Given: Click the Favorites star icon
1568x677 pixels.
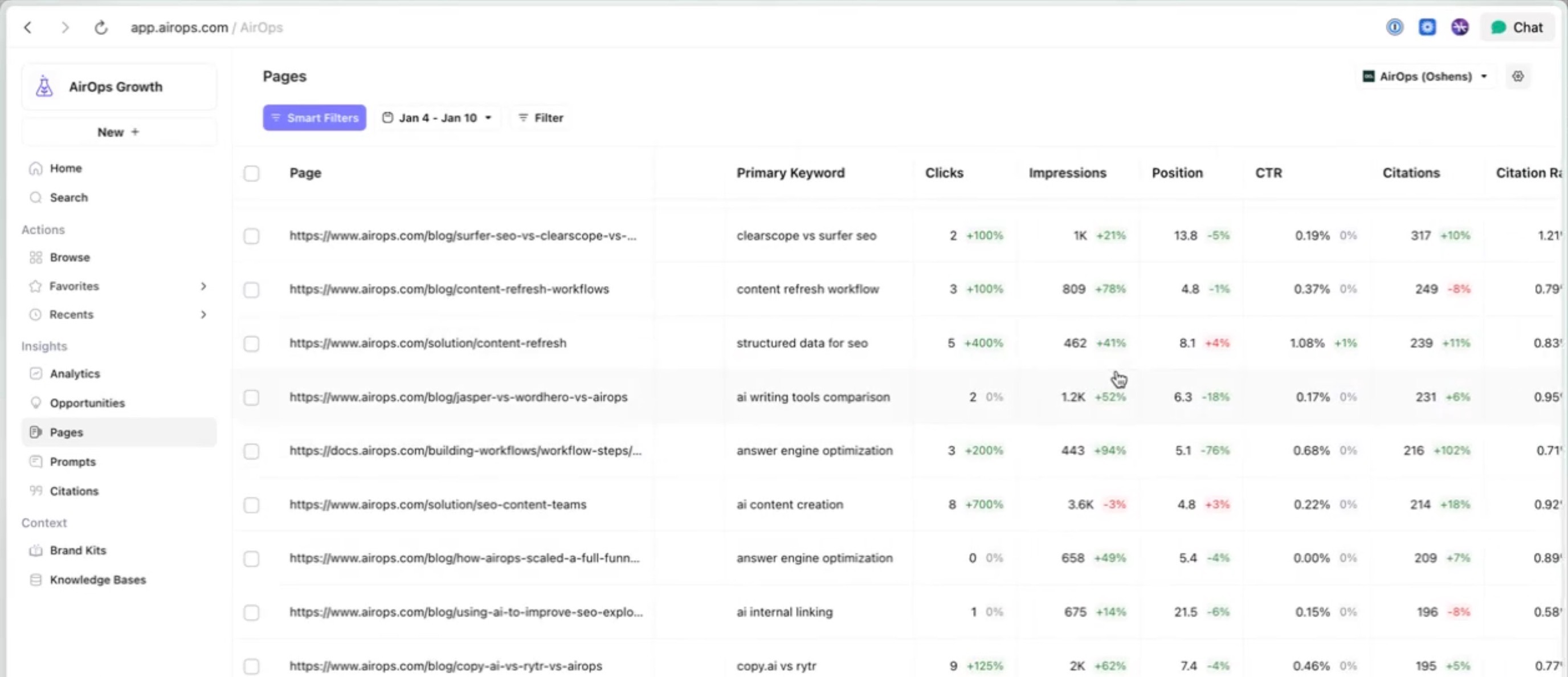Looking at the screenshot, I should click(36, 286).
